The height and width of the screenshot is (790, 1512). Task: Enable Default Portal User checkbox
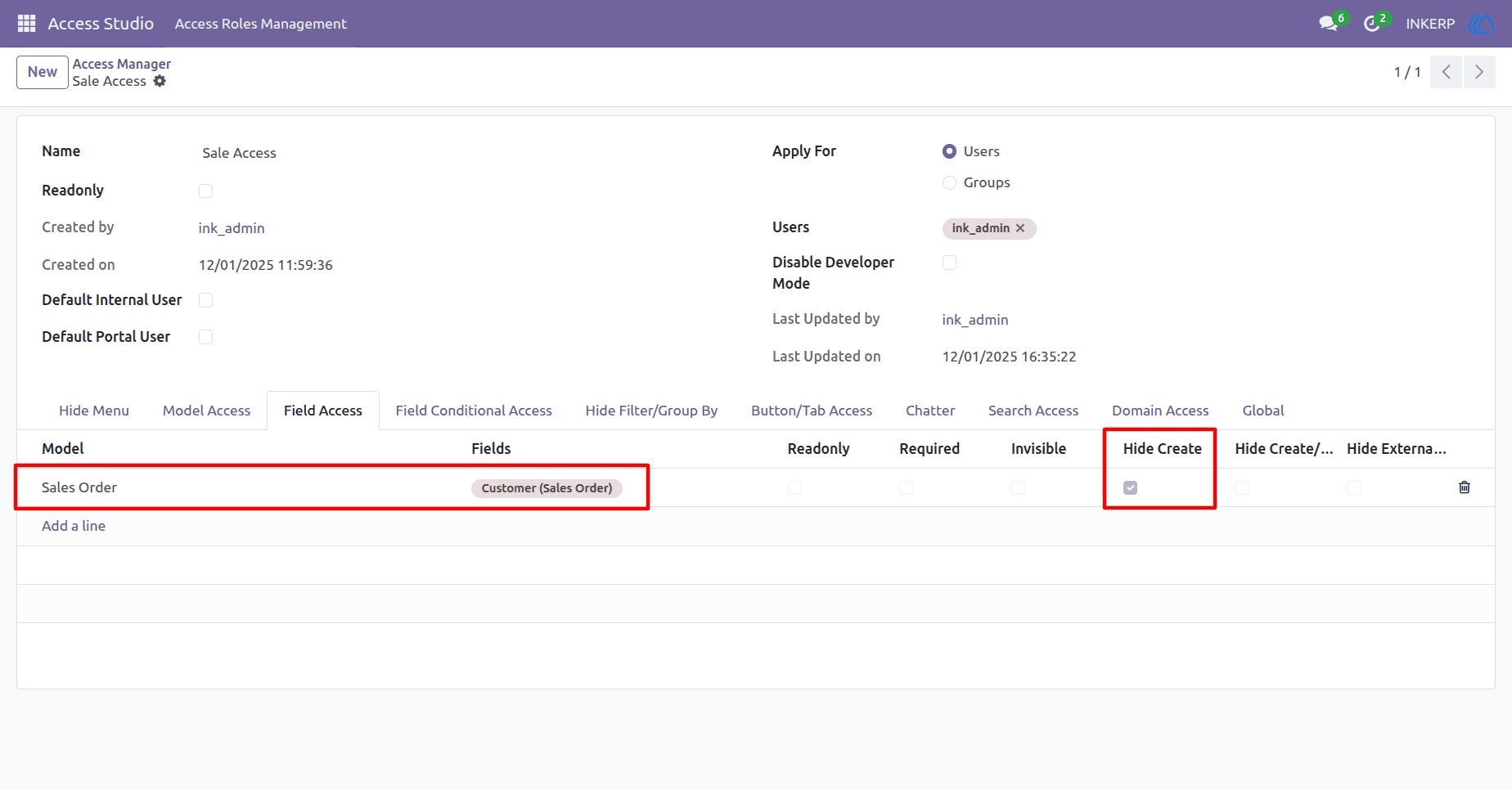tap(205, 337)
